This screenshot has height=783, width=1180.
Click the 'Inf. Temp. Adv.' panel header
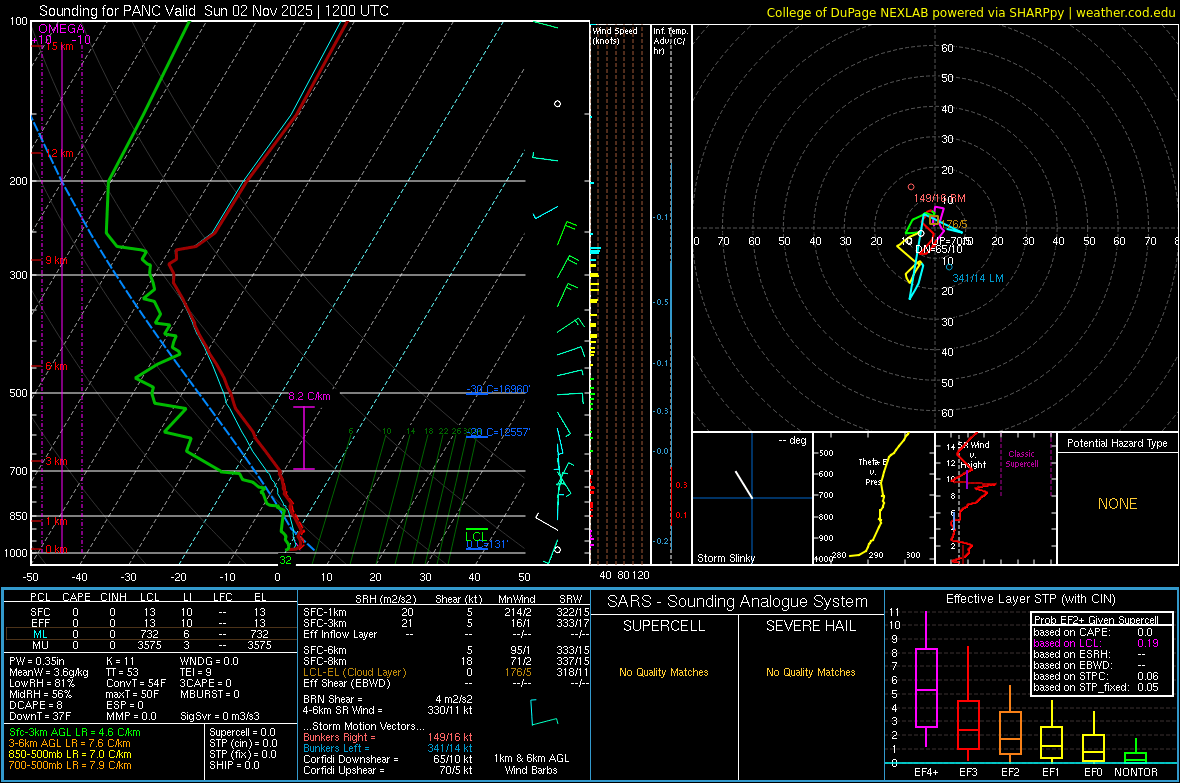tap(670, 41)
